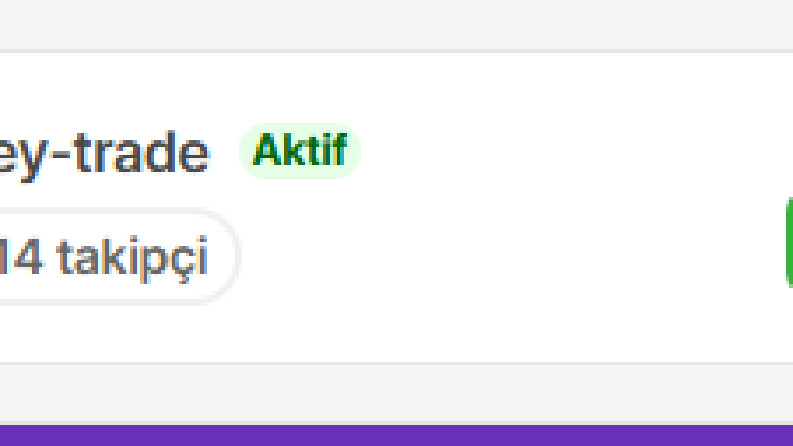Image resolution: width=793 pixels, height=446 pixels.
Task: Click the number 14 in the followers pill
Action: pyautogui.click(x=21, y=256)
